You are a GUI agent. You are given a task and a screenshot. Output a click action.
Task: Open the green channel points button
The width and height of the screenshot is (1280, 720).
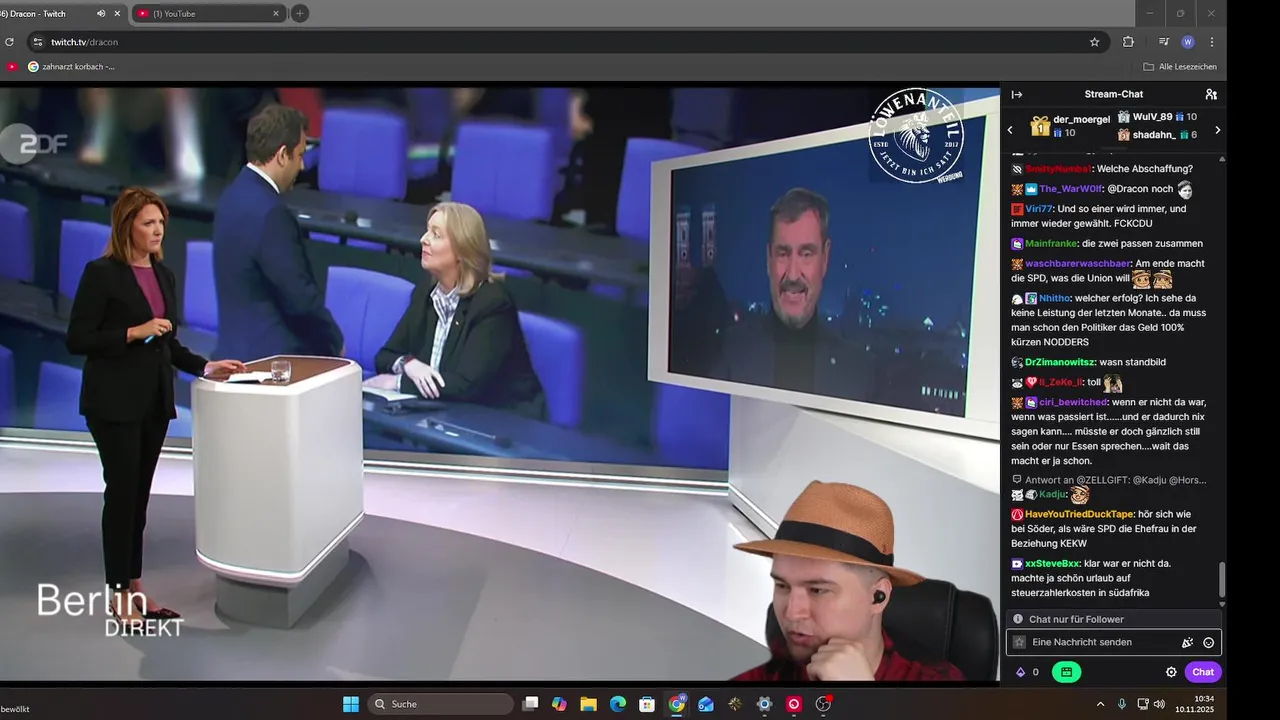pyautogui.click(x=1066, y=672)
